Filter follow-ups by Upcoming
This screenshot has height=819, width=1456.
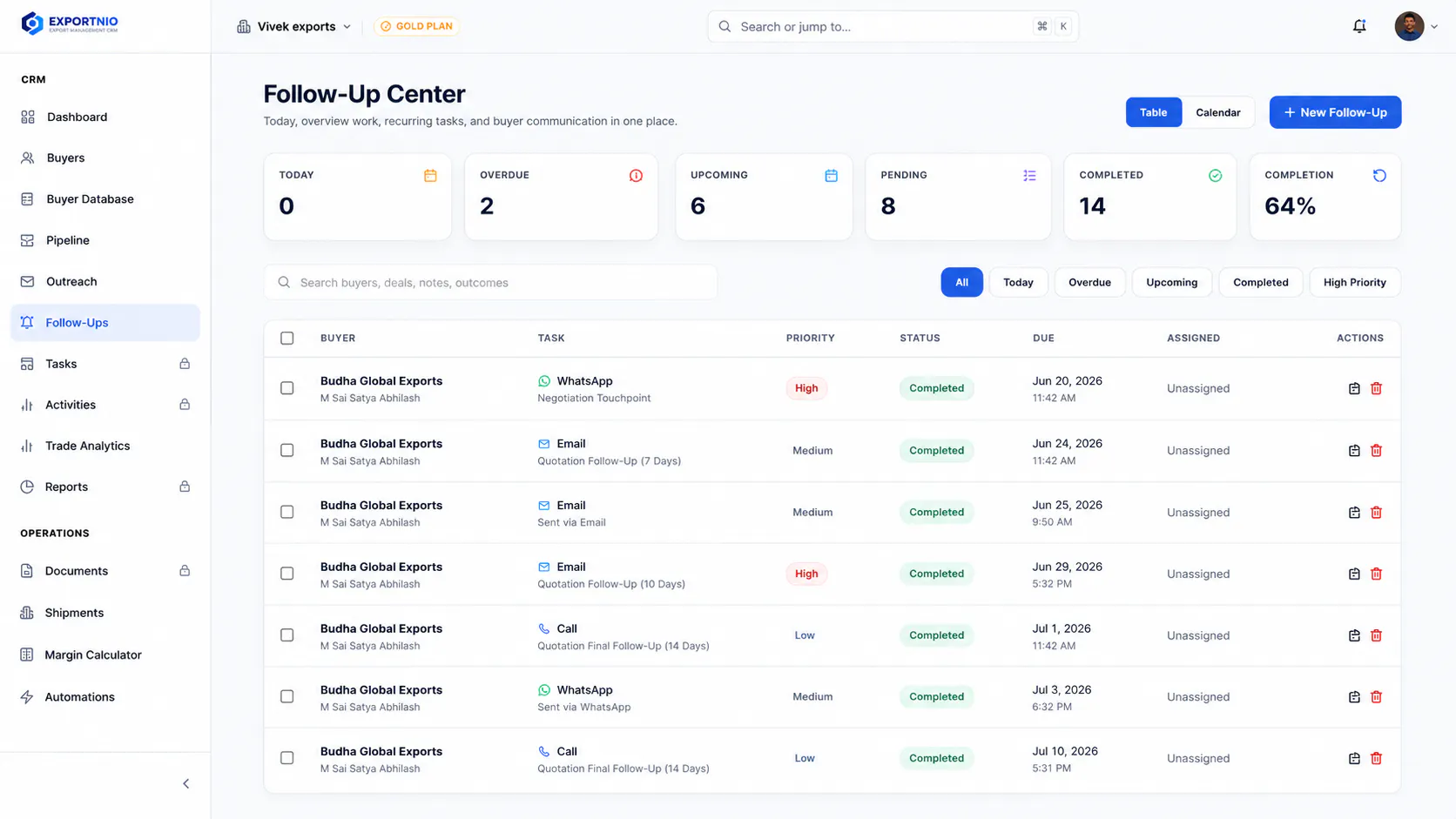1171,282
